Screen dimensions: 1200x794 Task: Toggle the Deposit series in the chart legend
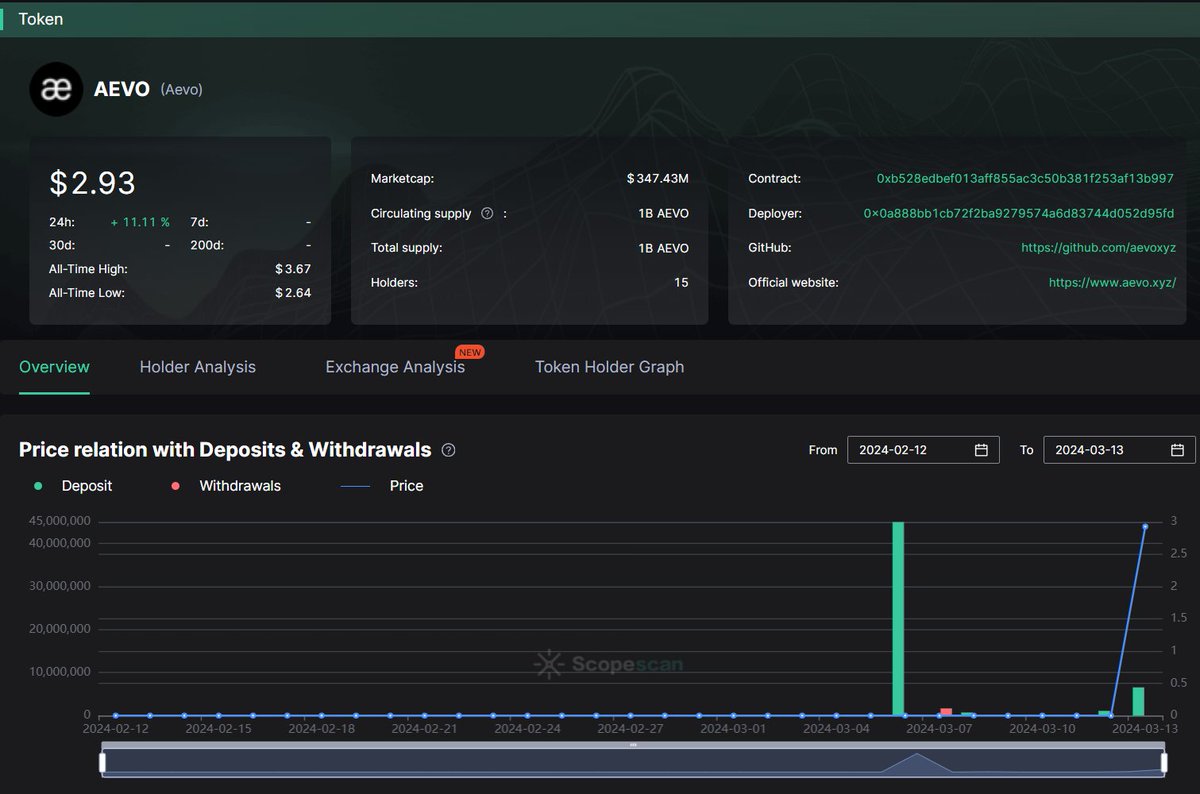click(x=74, y=486)
